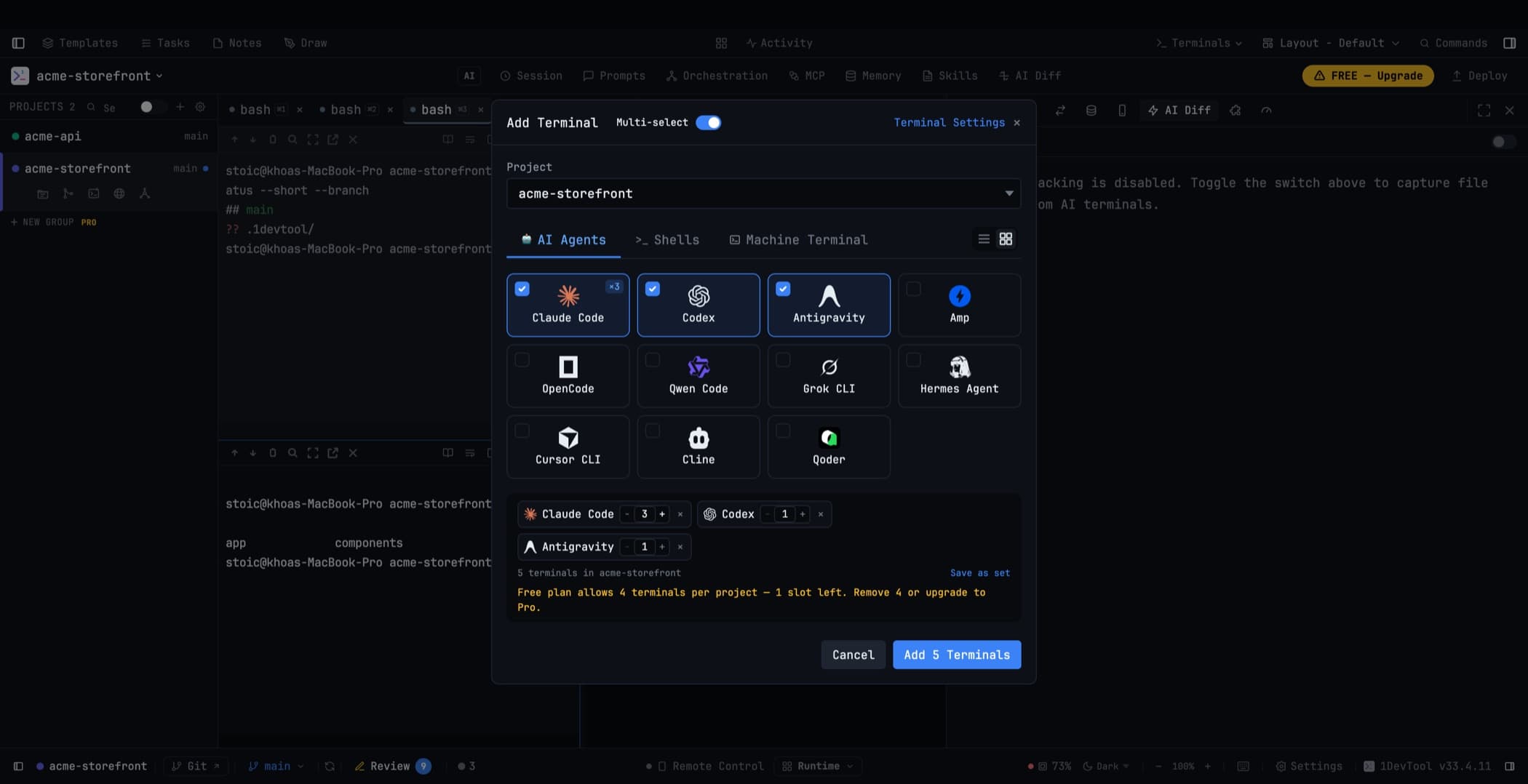Switch to the AI Agents tab

(564, 240)
